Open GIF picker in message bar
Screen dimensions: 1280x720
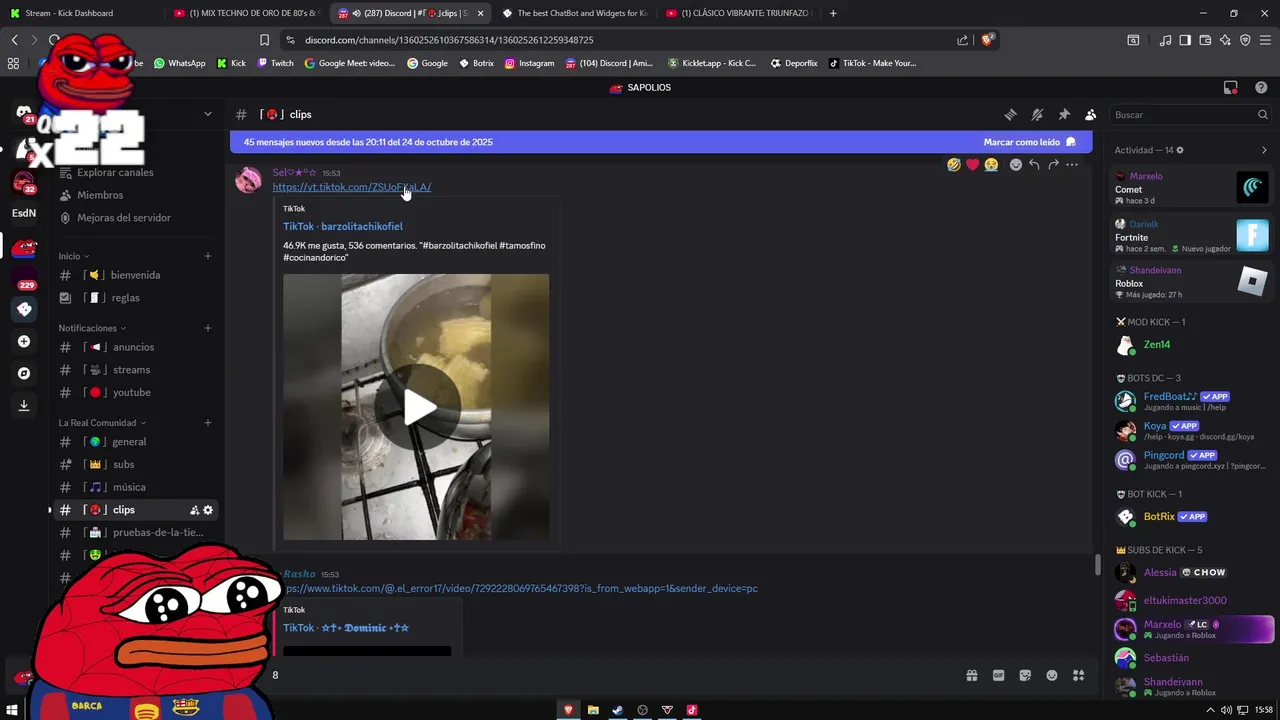tap(998, 675)
